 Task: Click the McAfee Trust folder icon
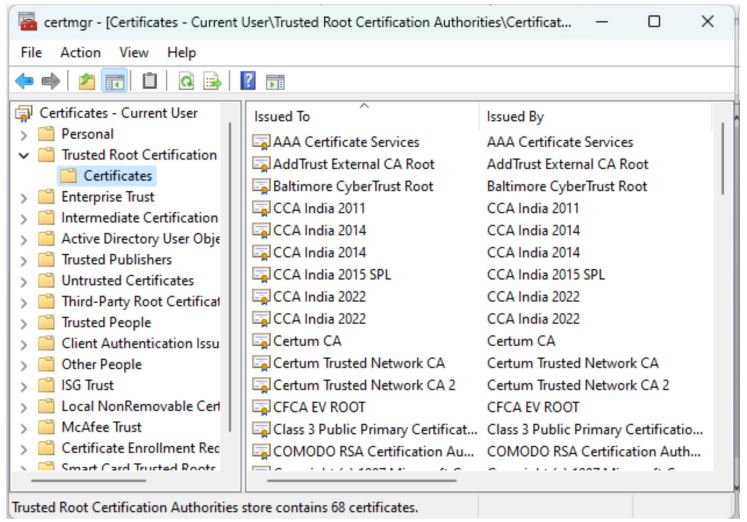[x=46, y=427]
